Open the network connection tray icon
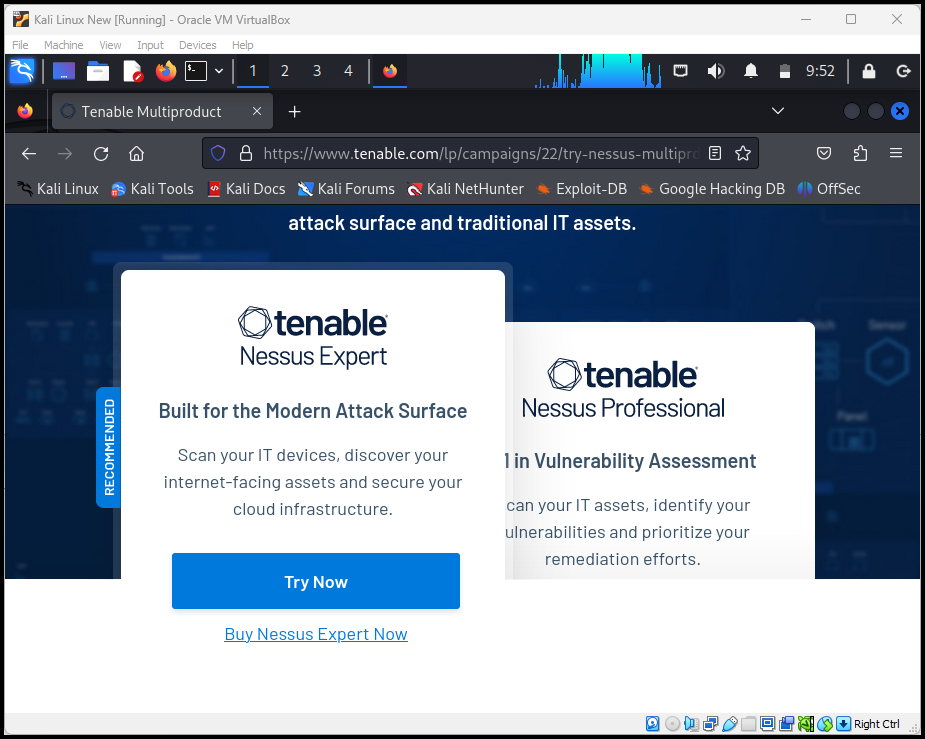 [x=680, y=71]
